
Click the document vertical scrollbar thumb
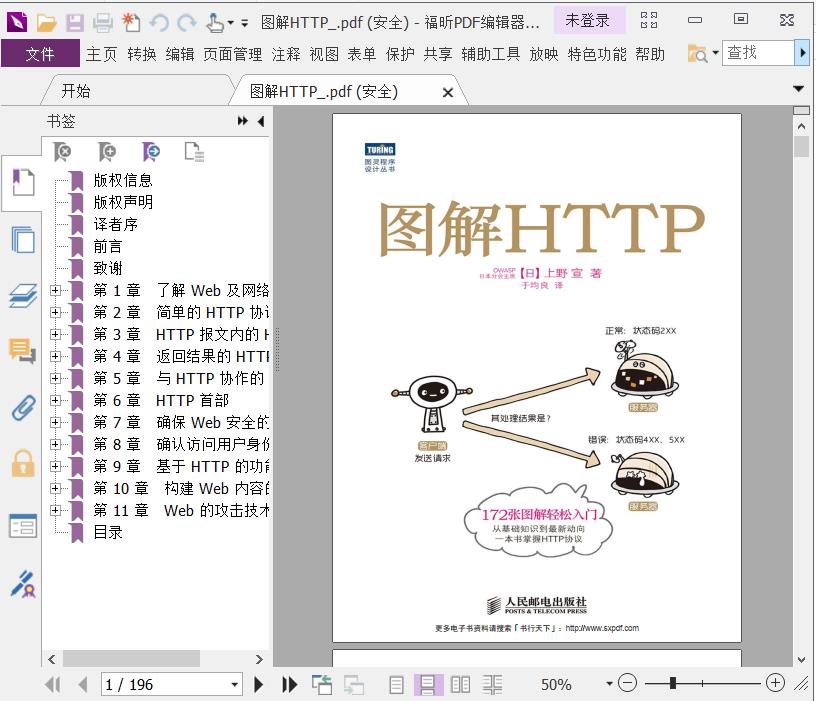click(801, 146)
